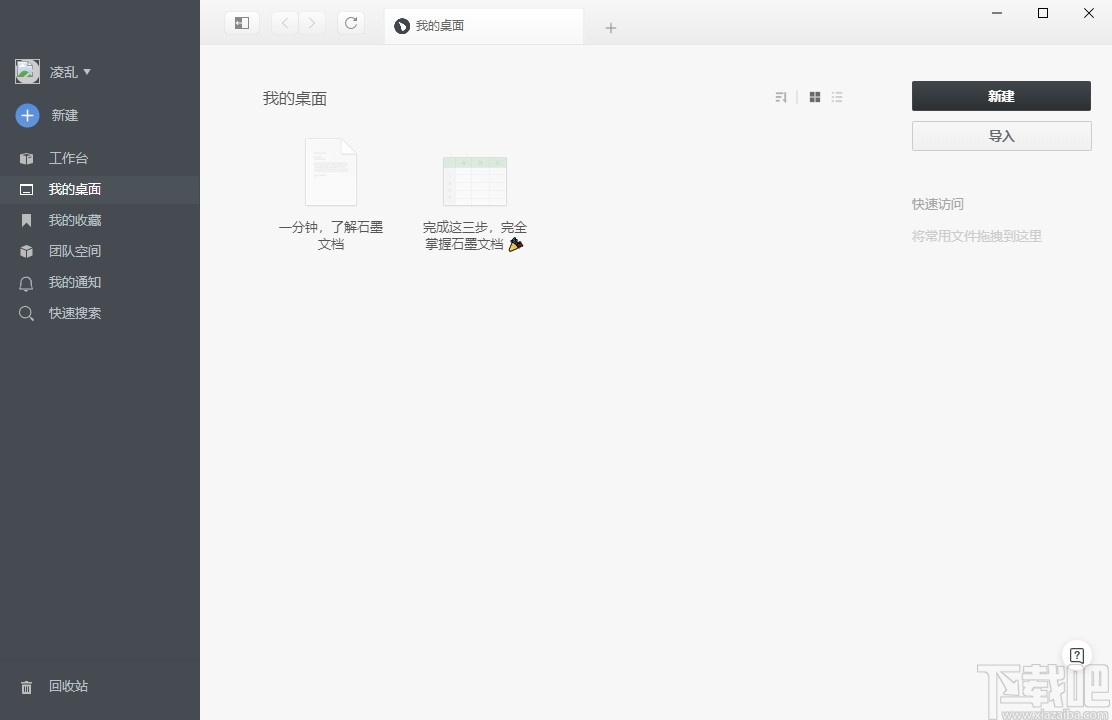This screenshot has width=1112, height=720.
Task: Click the 新建 create button
Action: pos(1000,96)
